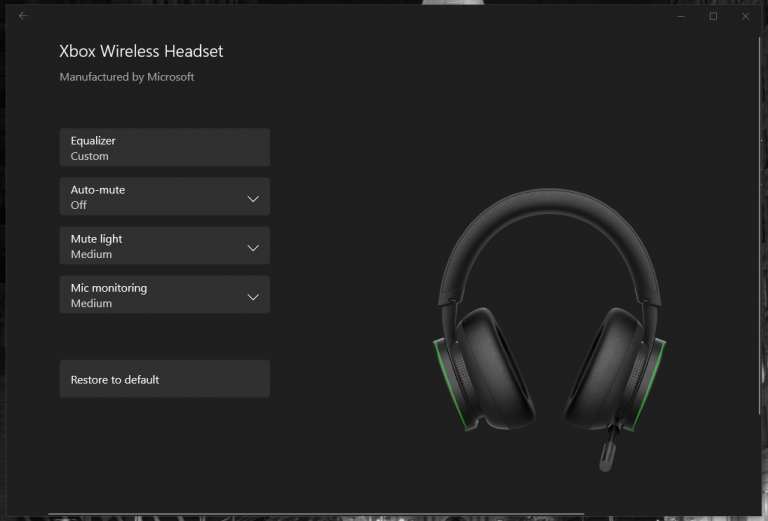Close the headset settings window

tap(745, 16)
